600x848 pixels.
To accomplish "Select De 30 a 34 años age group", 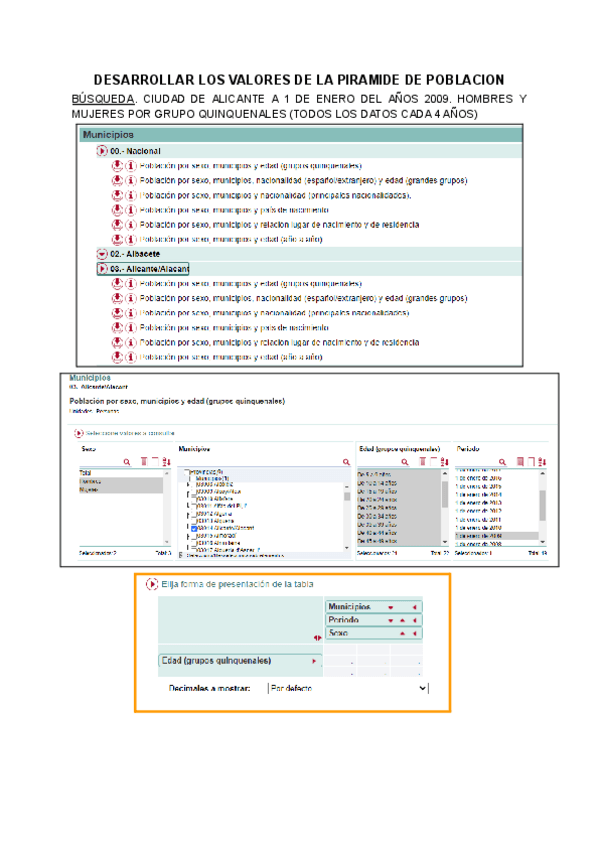I will tap(399, 516).
